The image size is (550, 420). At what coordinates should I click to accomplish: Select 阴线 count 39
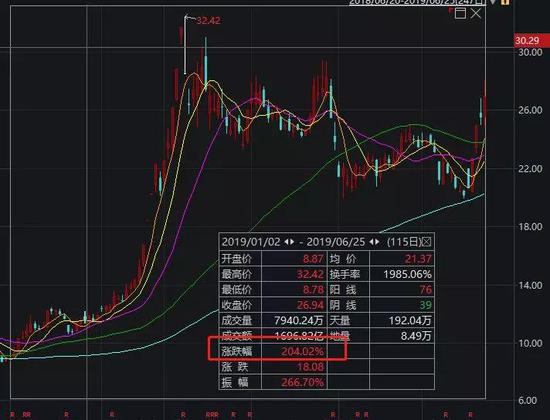click(425, 305)
